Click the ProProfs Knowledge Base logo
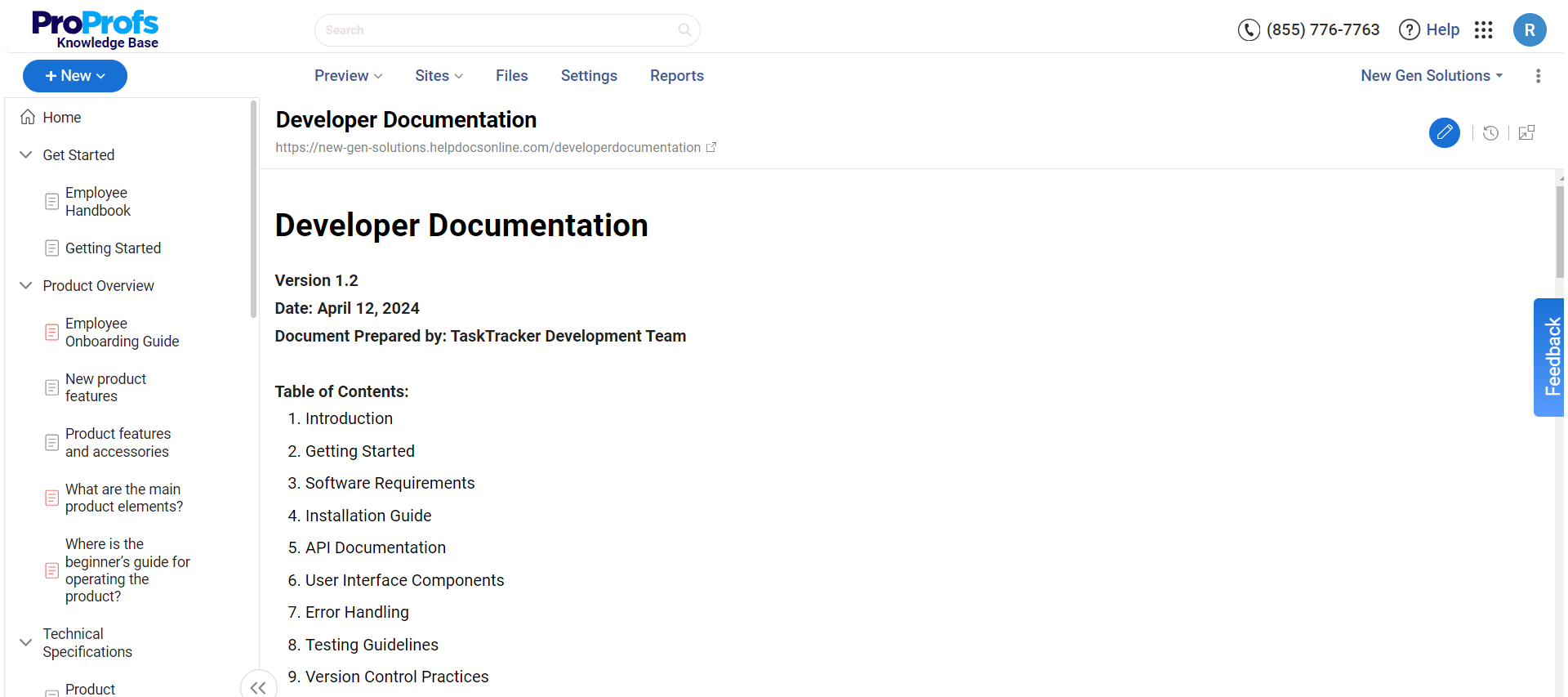Screen dimensions: 1568x697 pyautogui.click(x=95, y=29)
